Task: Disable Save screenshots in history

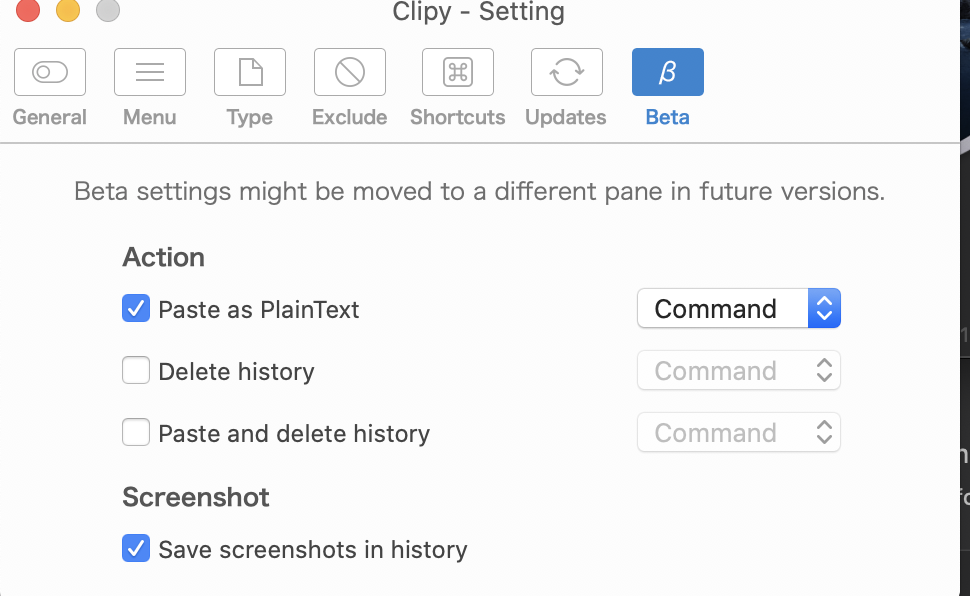Action: coord(136,549)
